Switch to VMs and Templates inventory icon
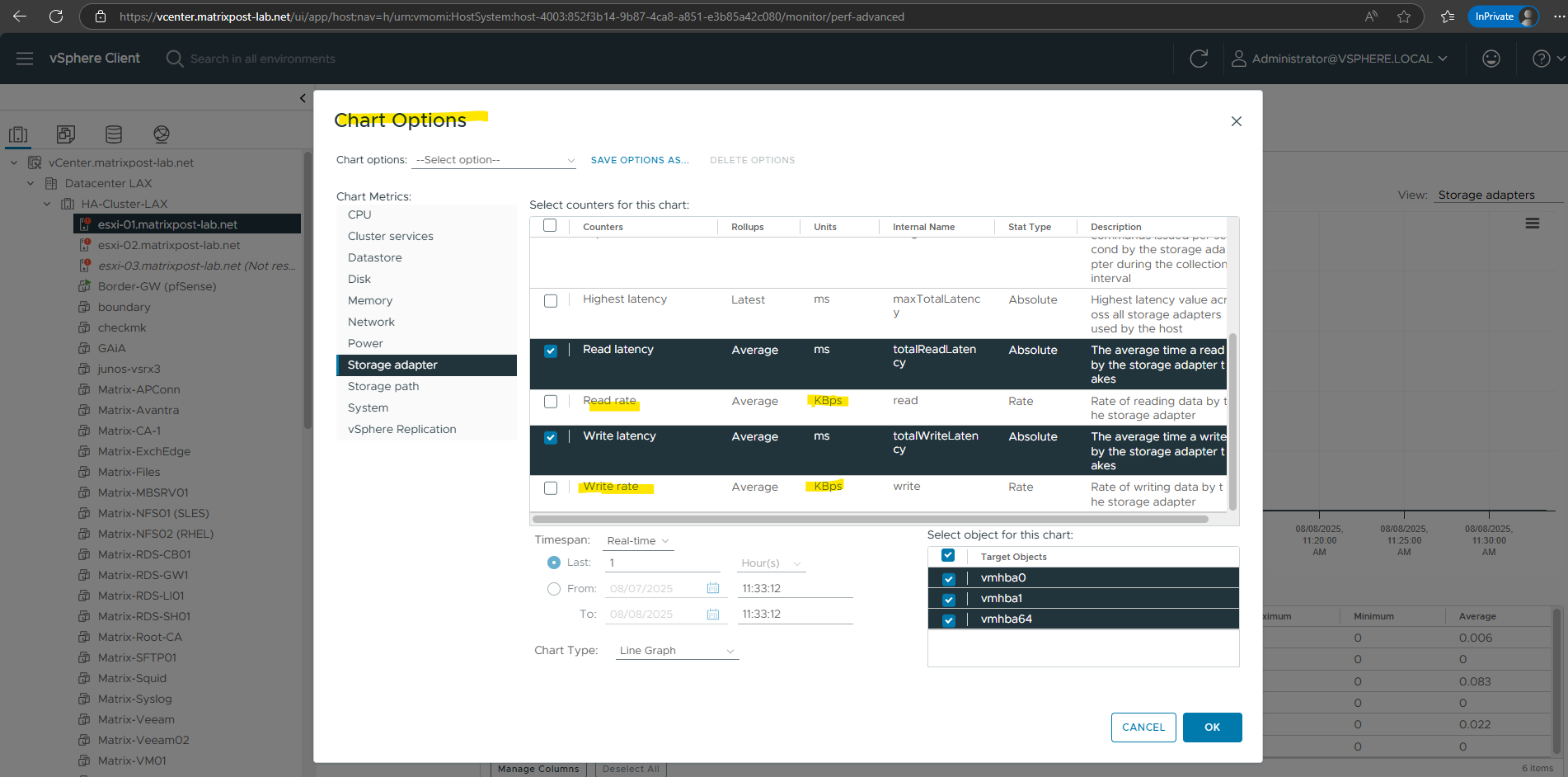This screenshot has height=777, width=1568. tap(66, 134)
